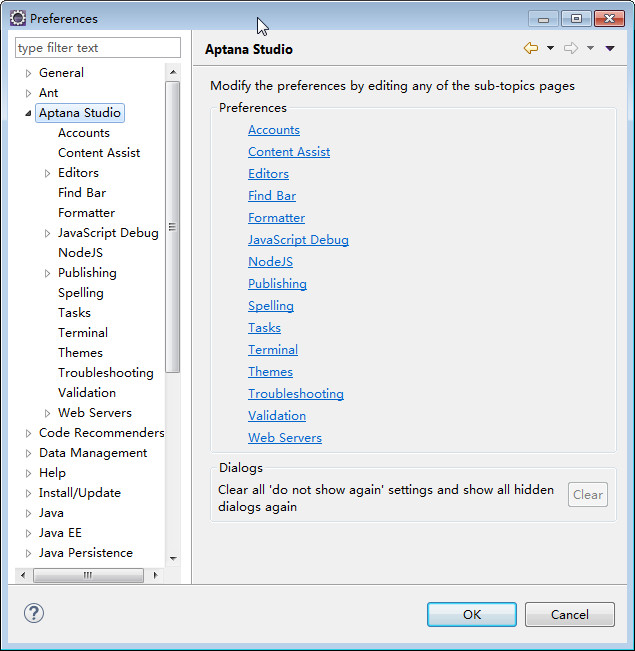Open the Validation link
This screenshot has width=635, height=651.
[277, 416]
